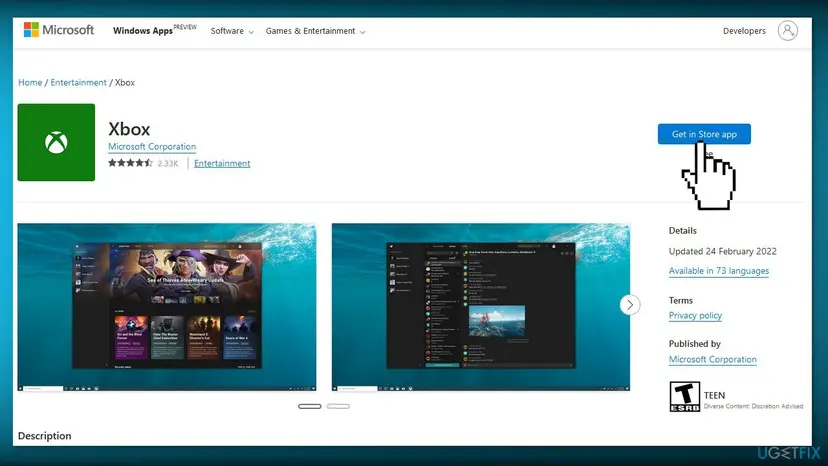Image resolution: width=828 pixels, height=466 pixels.
Task: Open Microsoft Corporation link under Xbox title
Action: [152, 147]
